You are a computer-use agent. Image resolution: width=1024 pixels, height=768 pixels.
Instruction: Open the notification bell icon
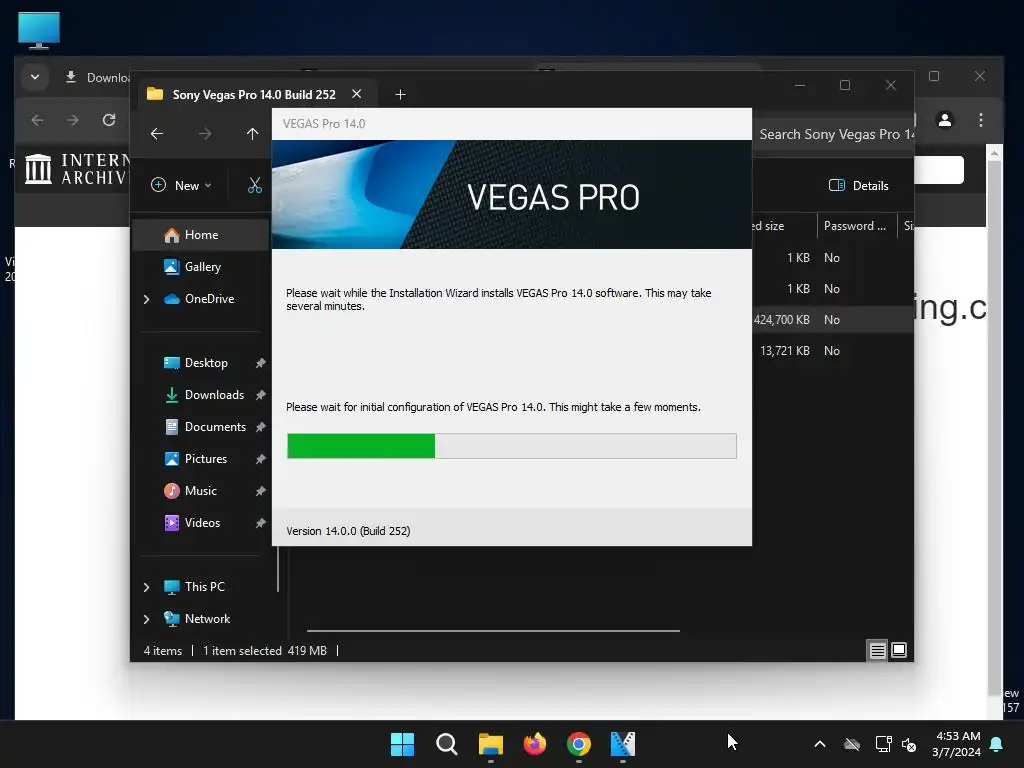(997, 744)
